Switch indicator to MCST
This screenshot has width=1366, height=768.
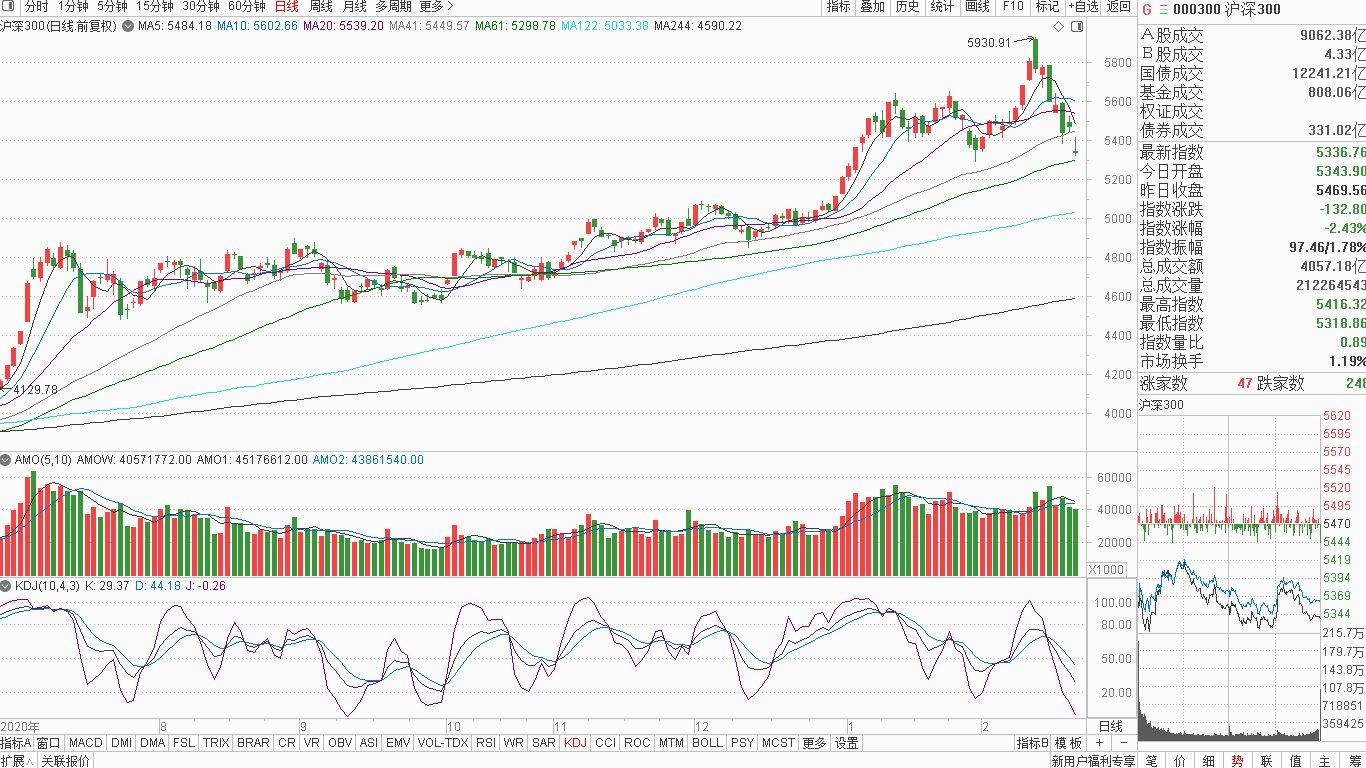pyautogui.click(x=778, y=743)
